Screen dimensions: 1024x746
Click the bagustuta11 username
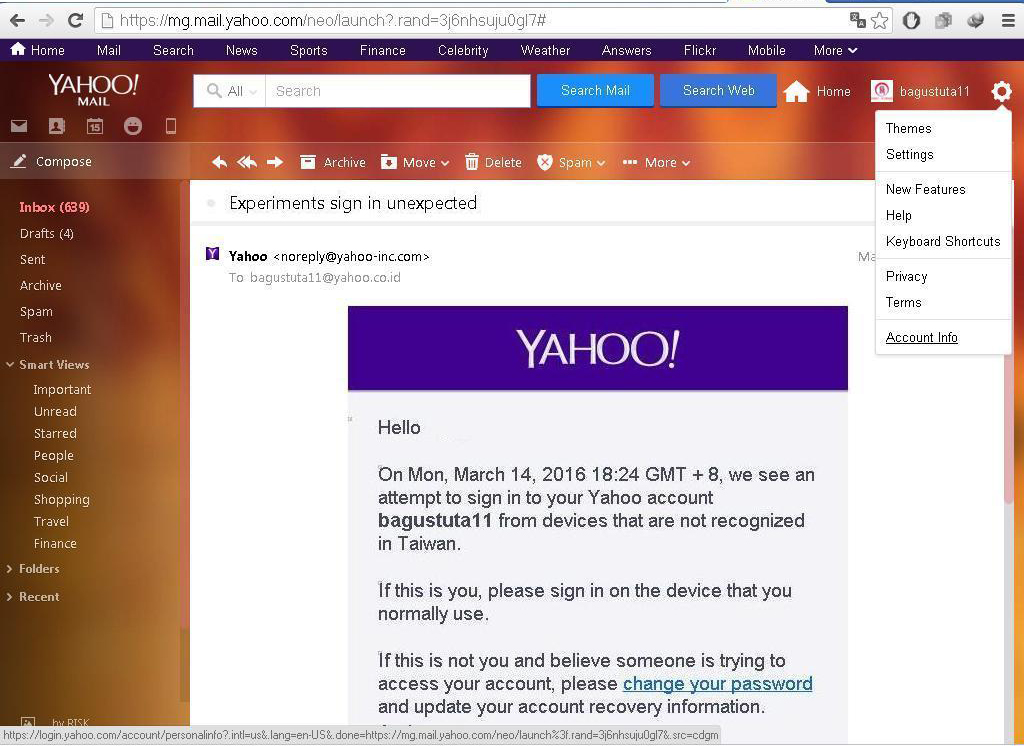tap(935, 91)
